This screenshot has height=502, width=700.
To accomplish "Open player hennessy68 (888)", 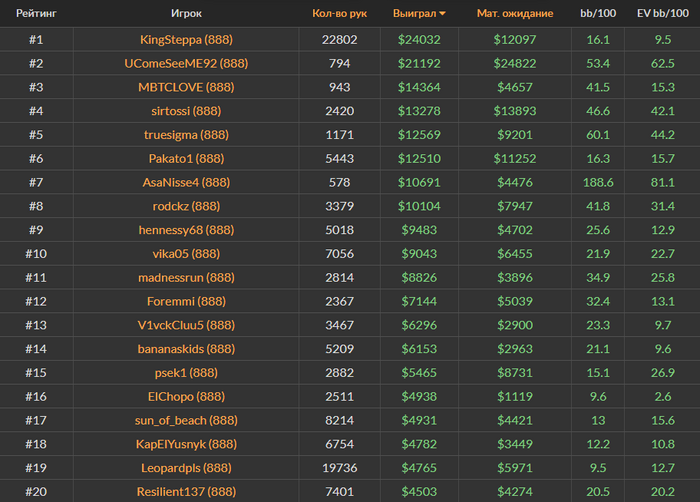I will [x=186, y=230].
